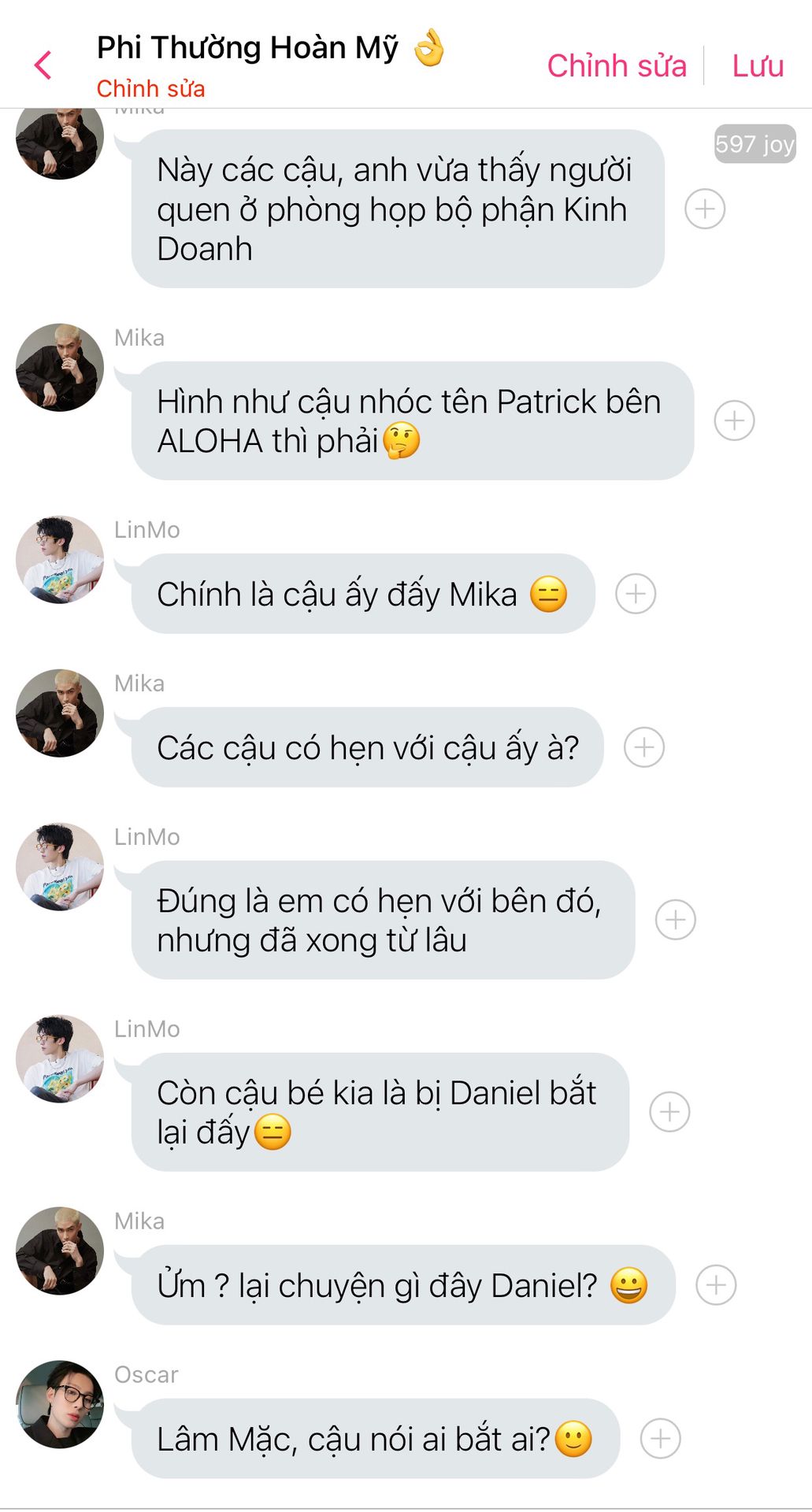Viewport: 812px width, 1512px height.
Task: Select message bubble 'Lâm Mặc, cậu nói ai bắt ai?'
Action: tap(376, 1439)
